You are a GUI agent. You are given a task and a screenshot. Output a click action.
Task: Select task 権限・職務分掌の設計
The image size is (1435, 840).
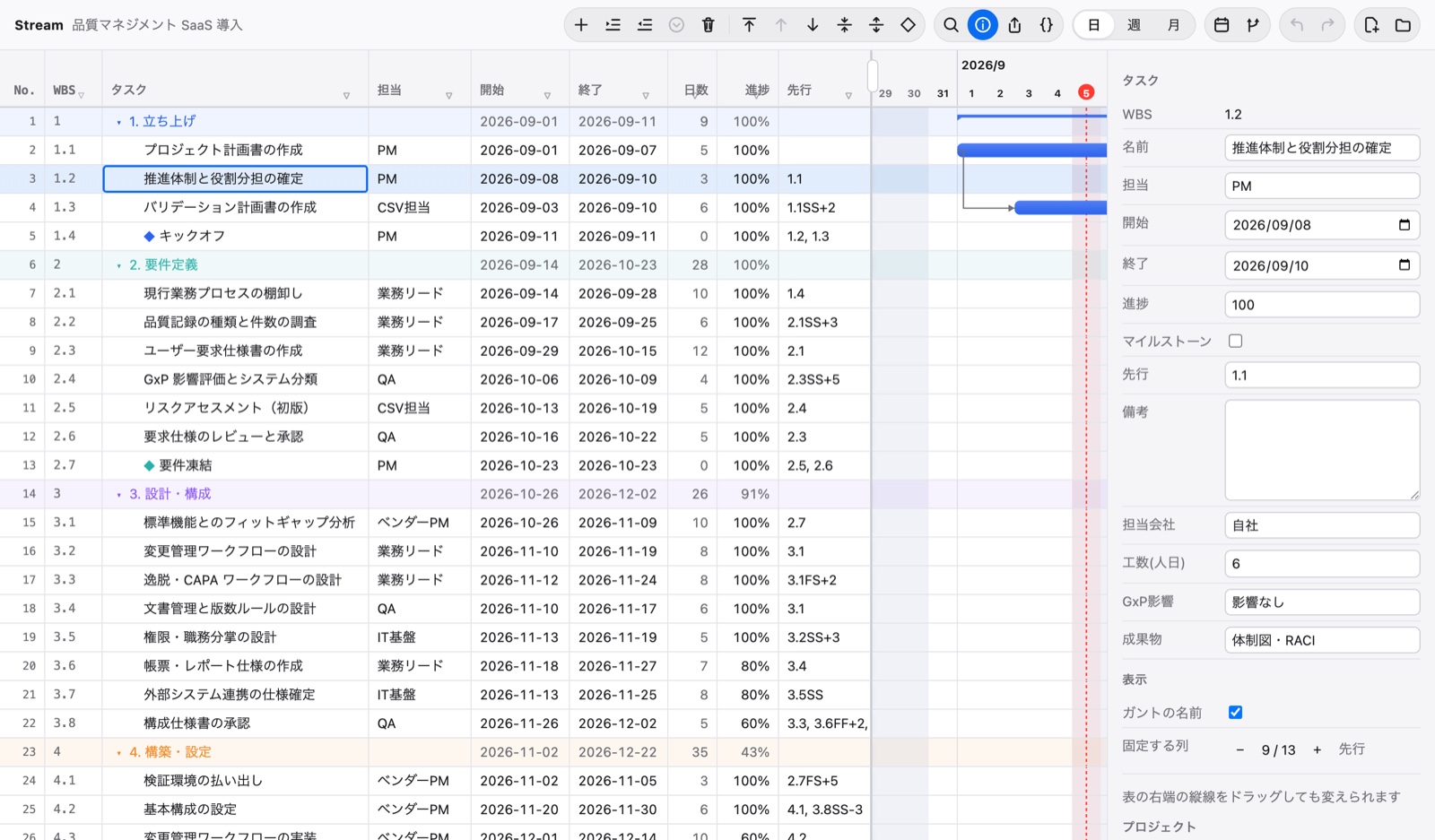point(210,637)
